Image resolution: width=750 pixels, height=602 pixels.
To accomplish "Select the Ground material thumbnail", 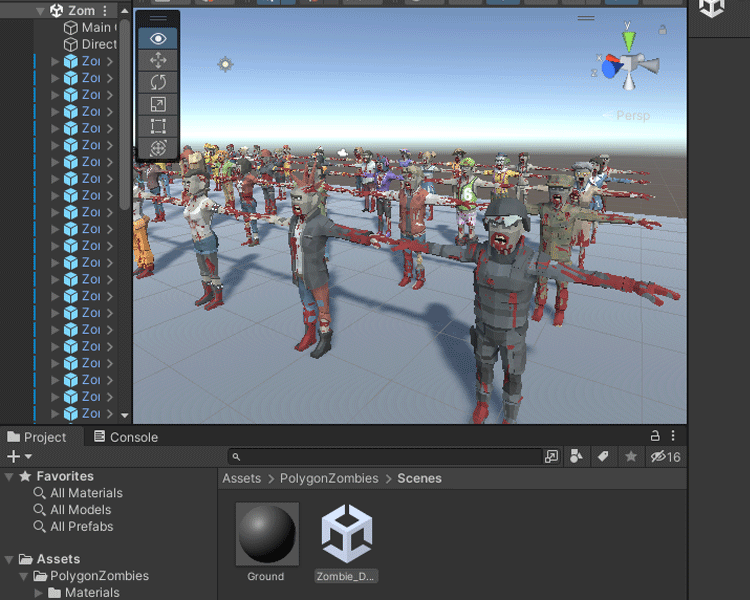I will pos(267,534).
